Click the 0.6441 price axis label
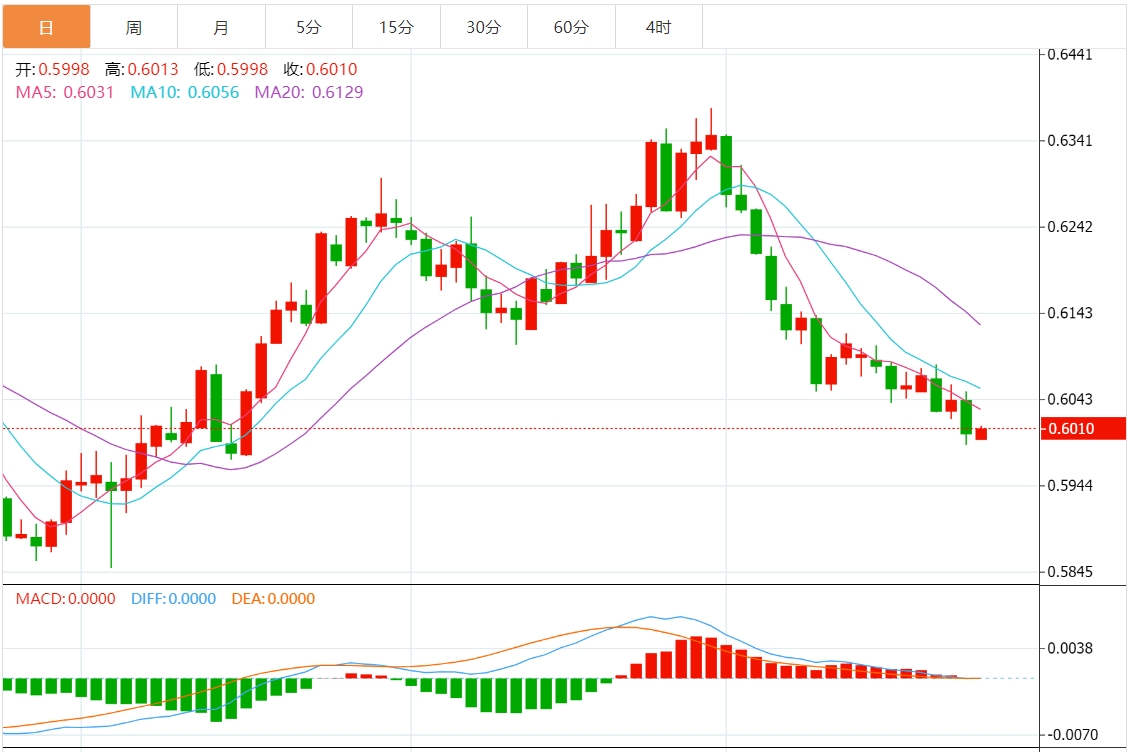The image size is (1135, 752). (x=1069, y=54)
